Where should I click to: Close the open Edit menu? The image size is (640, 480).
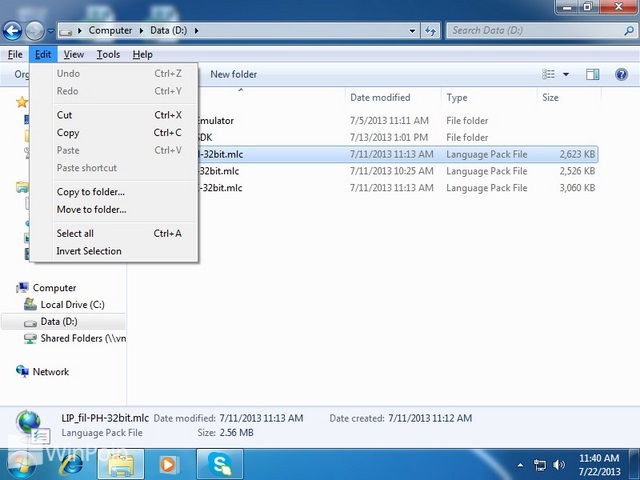pyautogui.click(x=43, y=54)
